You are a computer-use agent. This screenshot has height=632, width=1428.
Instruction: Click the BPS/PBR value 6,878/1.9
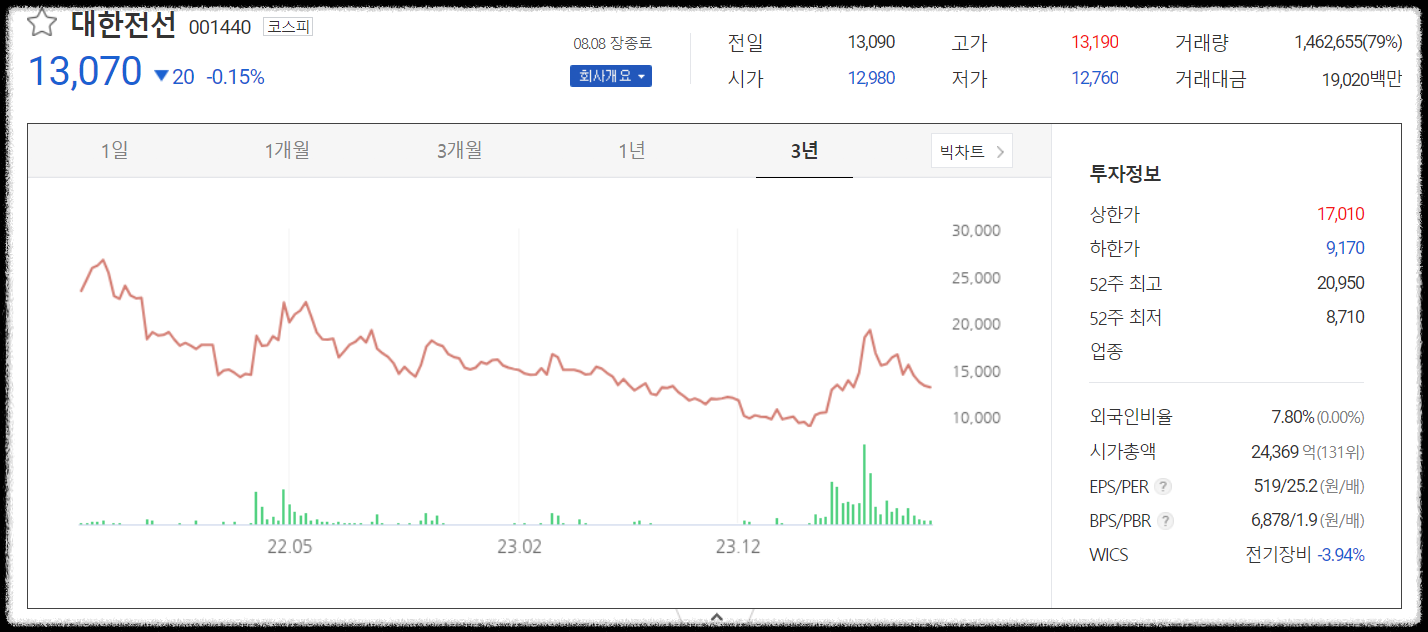[x=1284, y=520]
